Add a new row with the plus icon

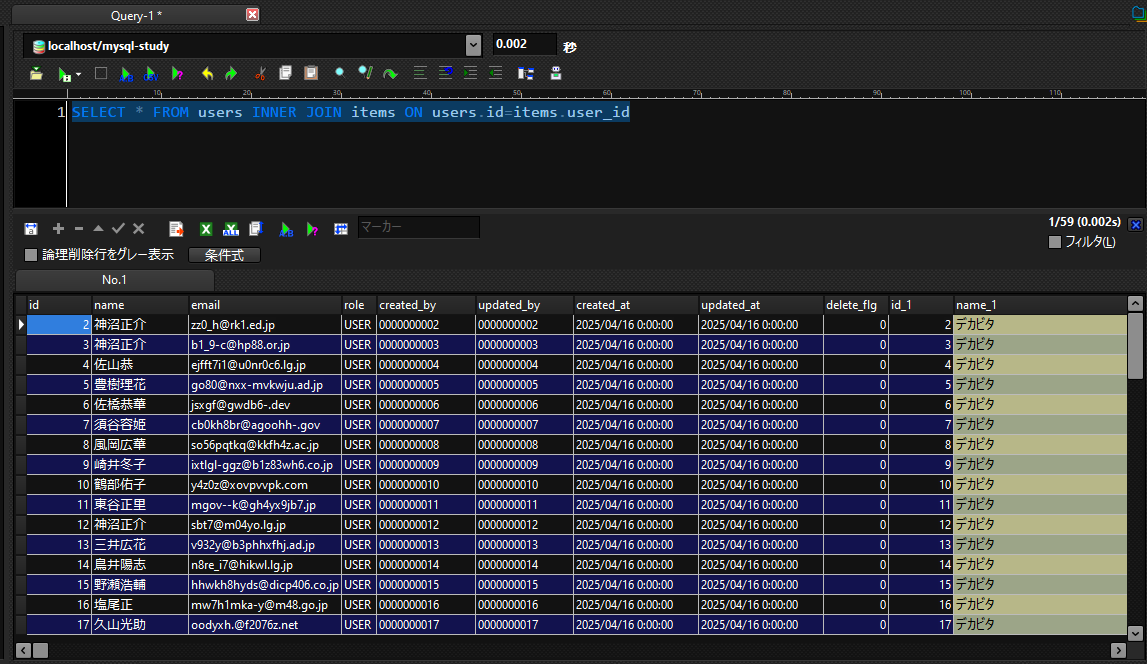(57, 228)
